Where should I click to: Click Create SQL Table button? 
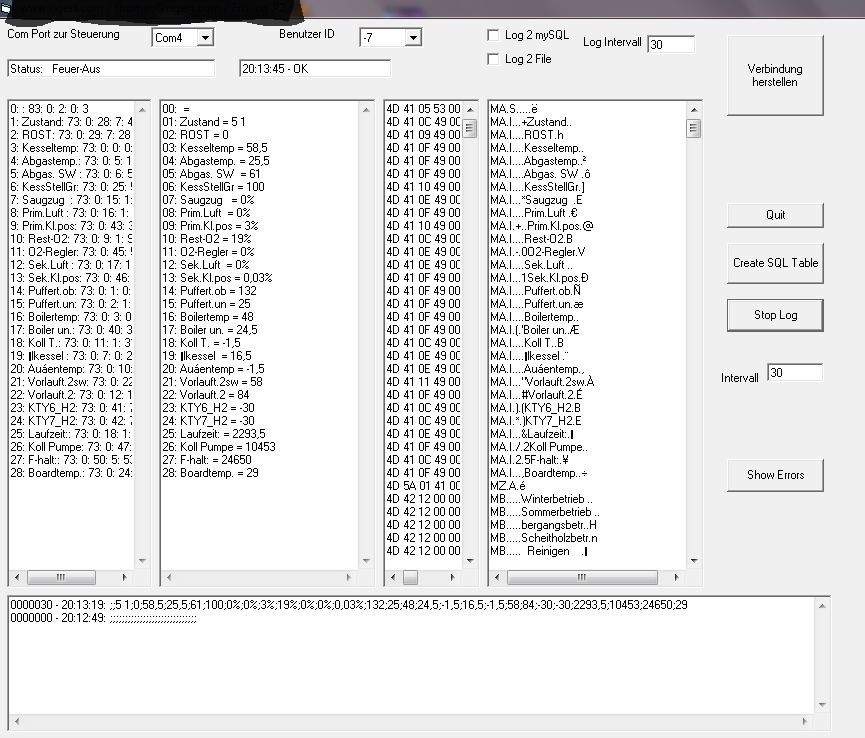point(775,263)
